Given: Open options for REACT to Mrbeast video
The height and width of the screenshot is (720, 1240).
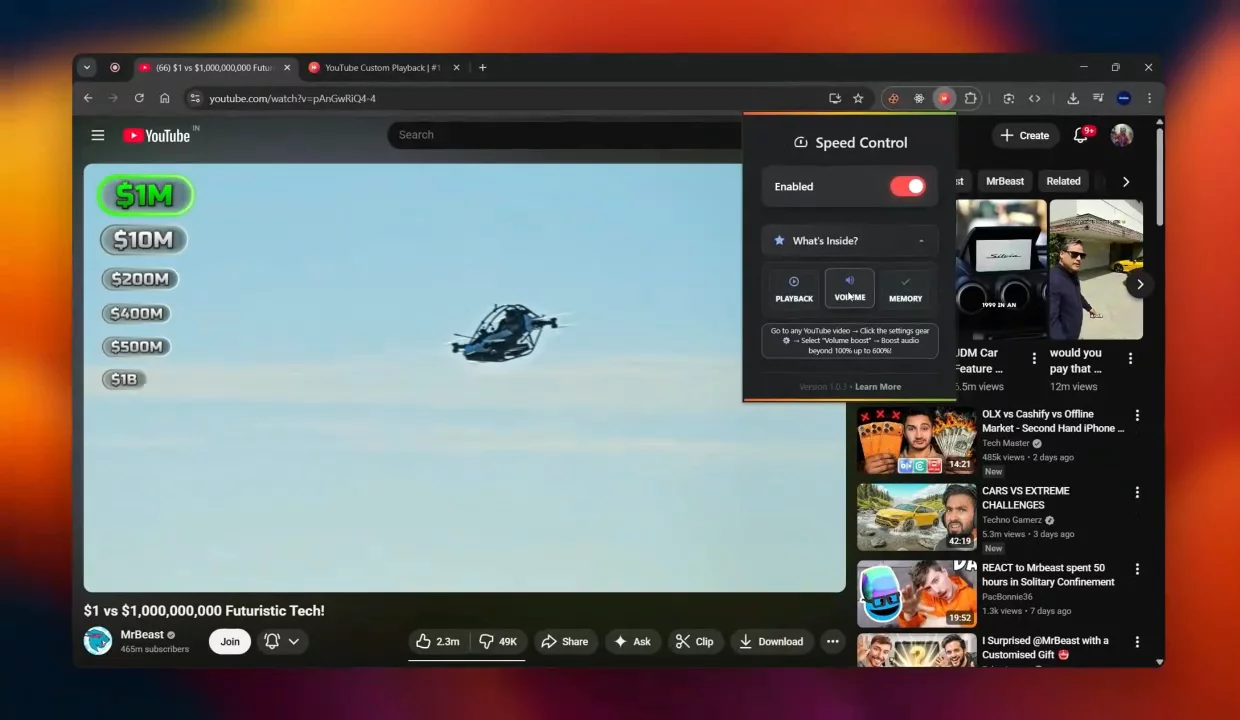Looking at the screenshot, I should (x=1136, y=569).
